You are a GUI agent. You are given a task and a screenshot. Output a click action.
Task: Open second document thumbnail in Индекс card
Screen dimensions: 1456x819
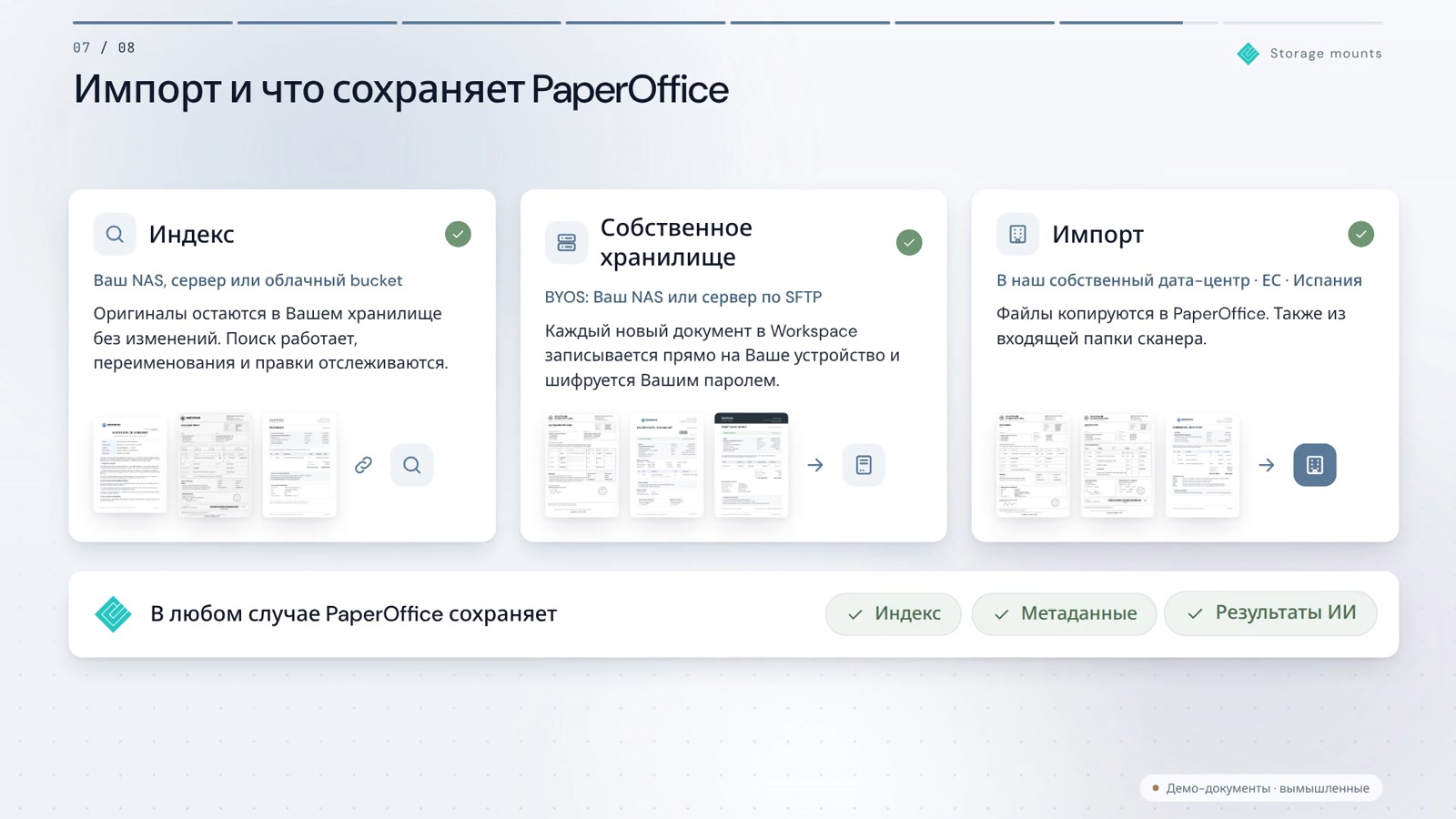point(215,465)
